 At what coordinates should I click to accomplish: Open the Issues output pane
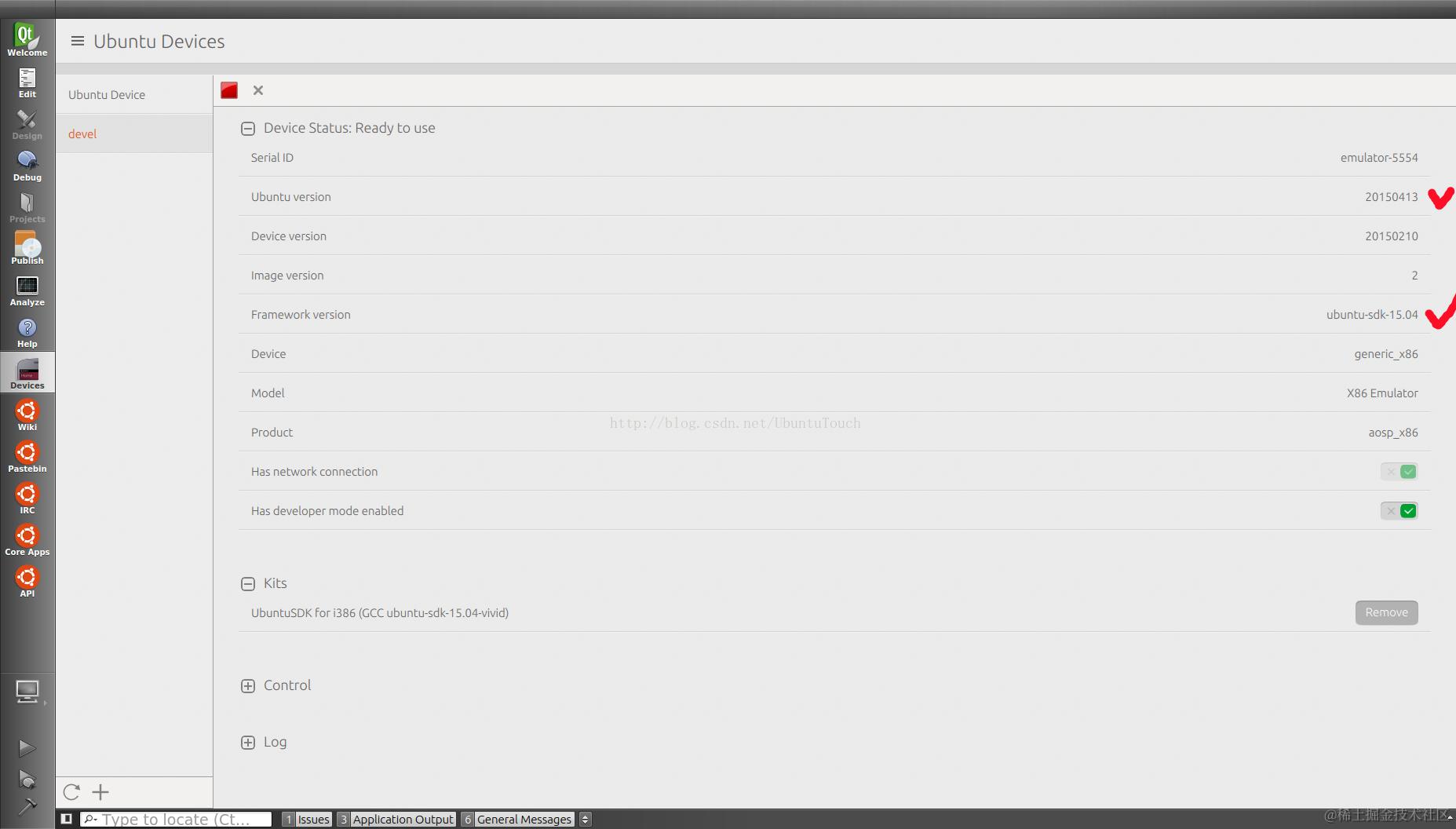307,819
